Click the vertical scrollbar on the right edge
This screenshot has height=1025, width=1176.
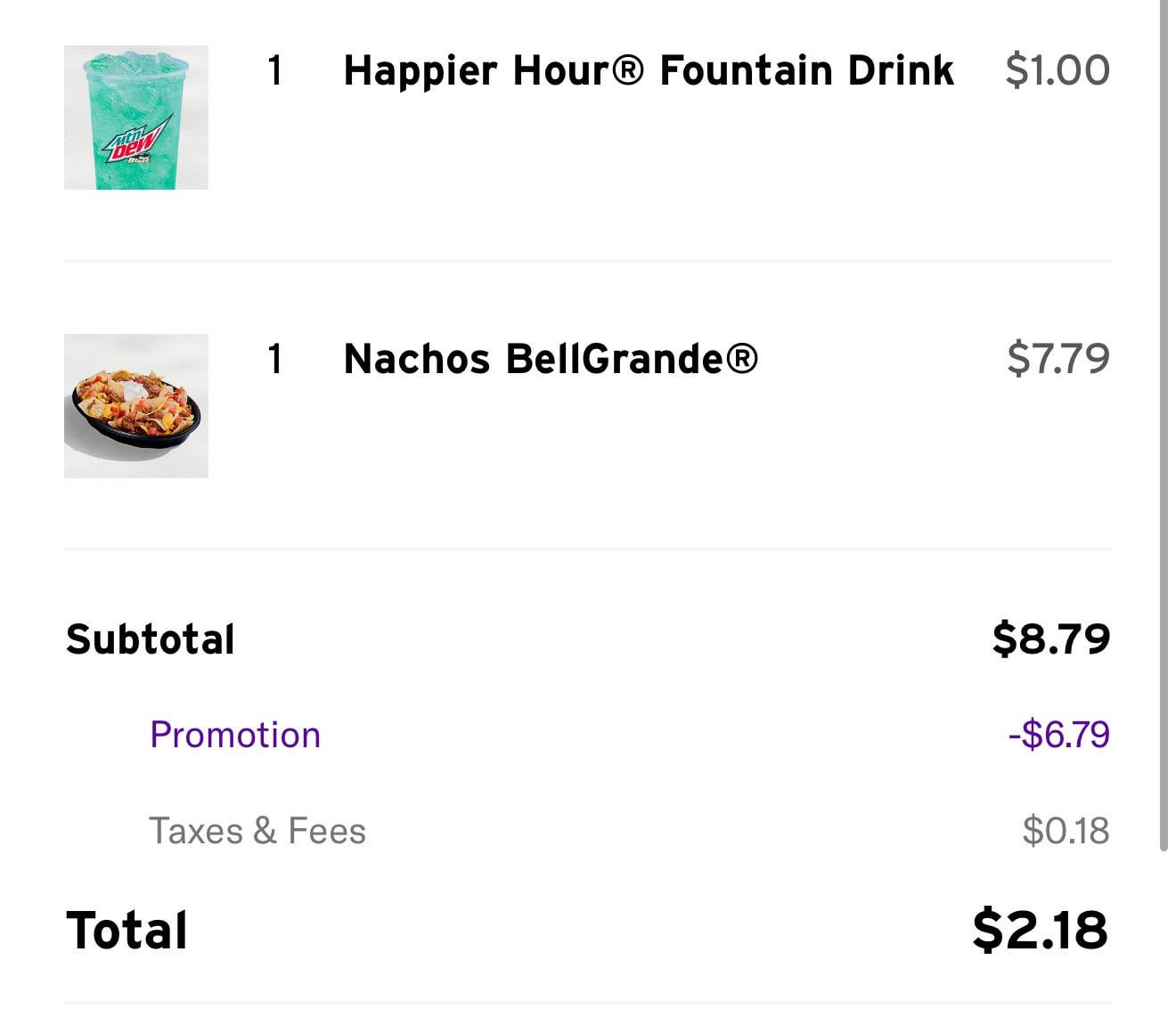(x=1164, y=427)
